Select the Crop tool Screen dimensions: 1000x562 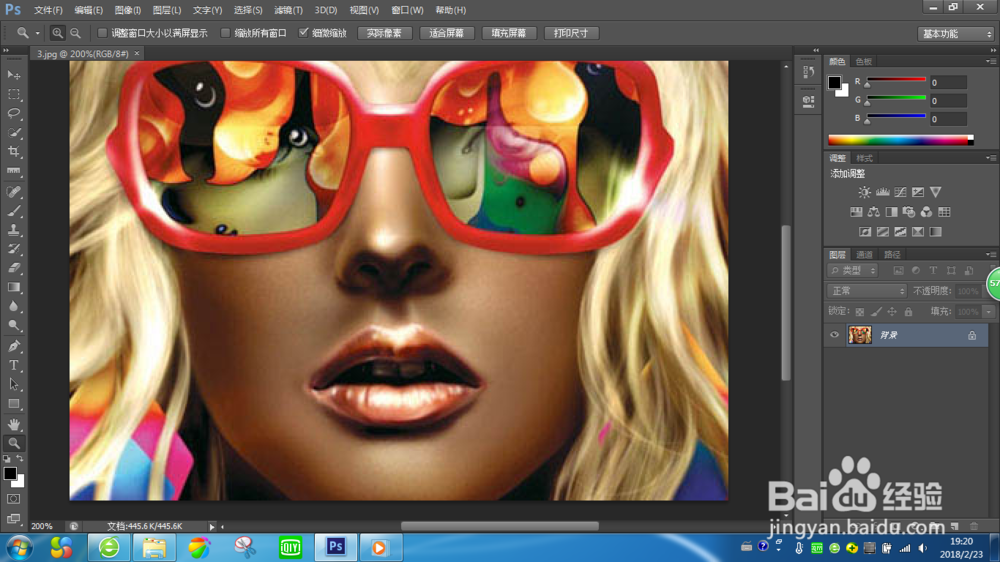(x=13, y=152)
